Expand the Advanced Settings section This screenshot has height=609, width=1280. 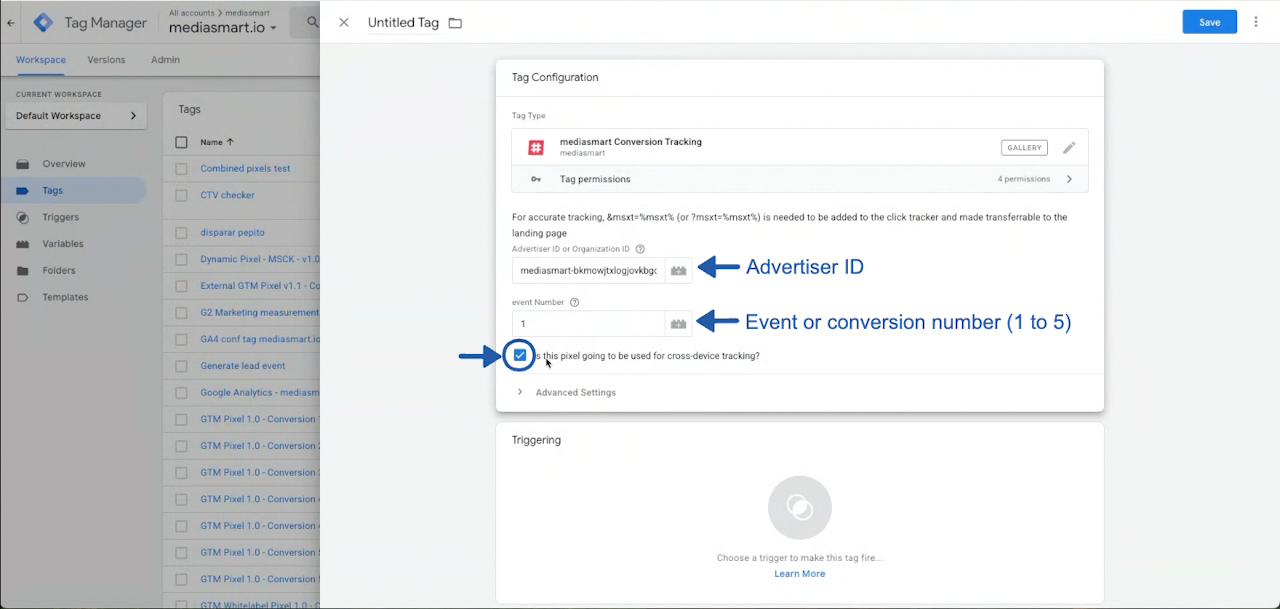[575, 393]
